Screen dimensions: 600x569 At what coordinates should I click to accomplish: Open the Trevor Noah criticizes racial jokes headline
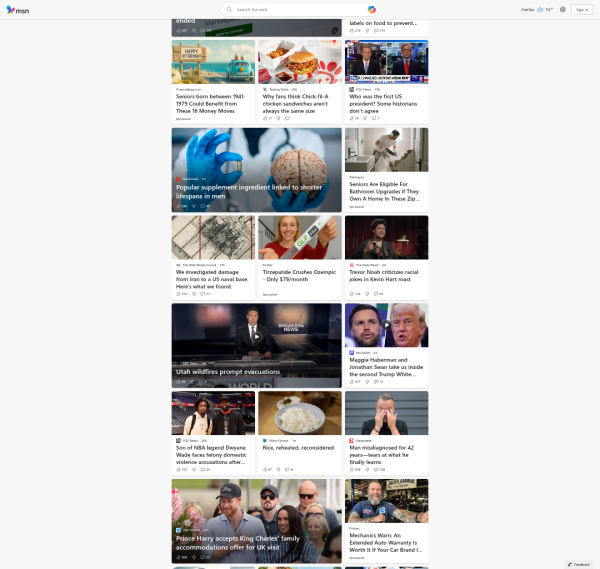(384, 276)
